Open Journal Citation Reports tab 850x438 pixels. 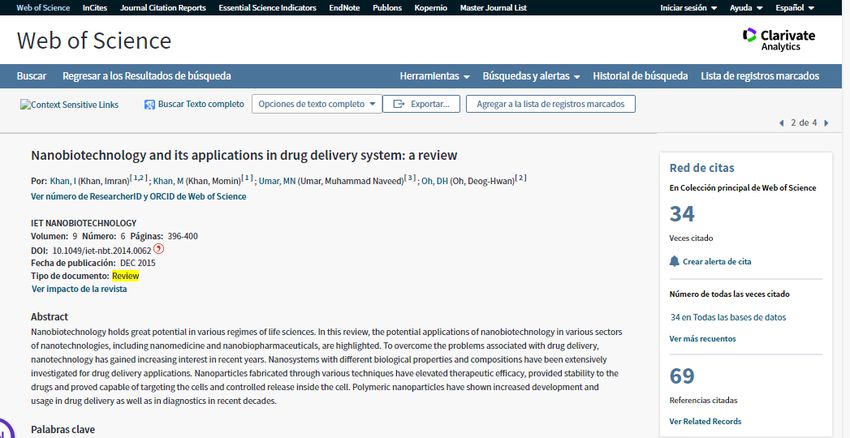click(163, 8)
